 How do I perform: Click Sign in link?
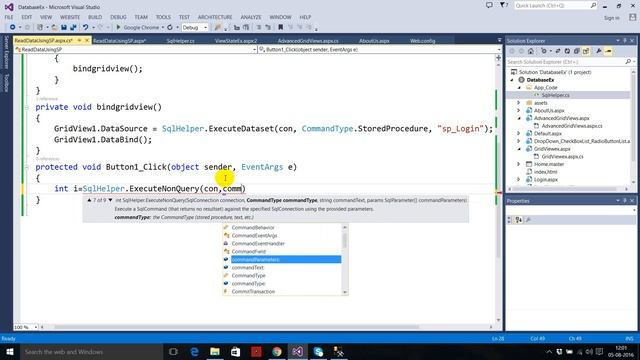[x=611, y=18]
